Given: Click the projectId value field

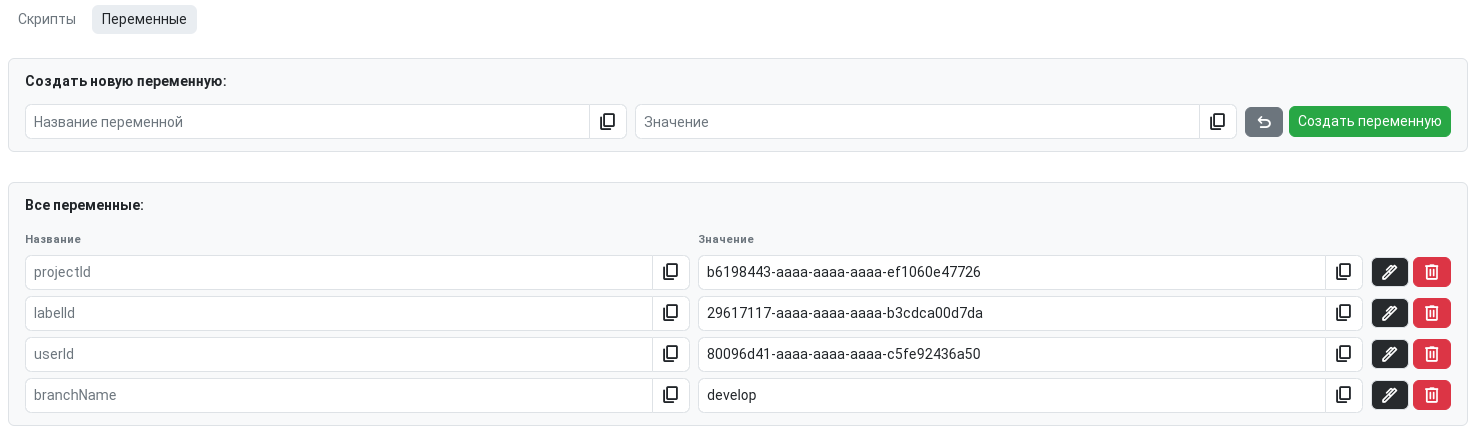Looking at the screenshot, I should 1012,272.
